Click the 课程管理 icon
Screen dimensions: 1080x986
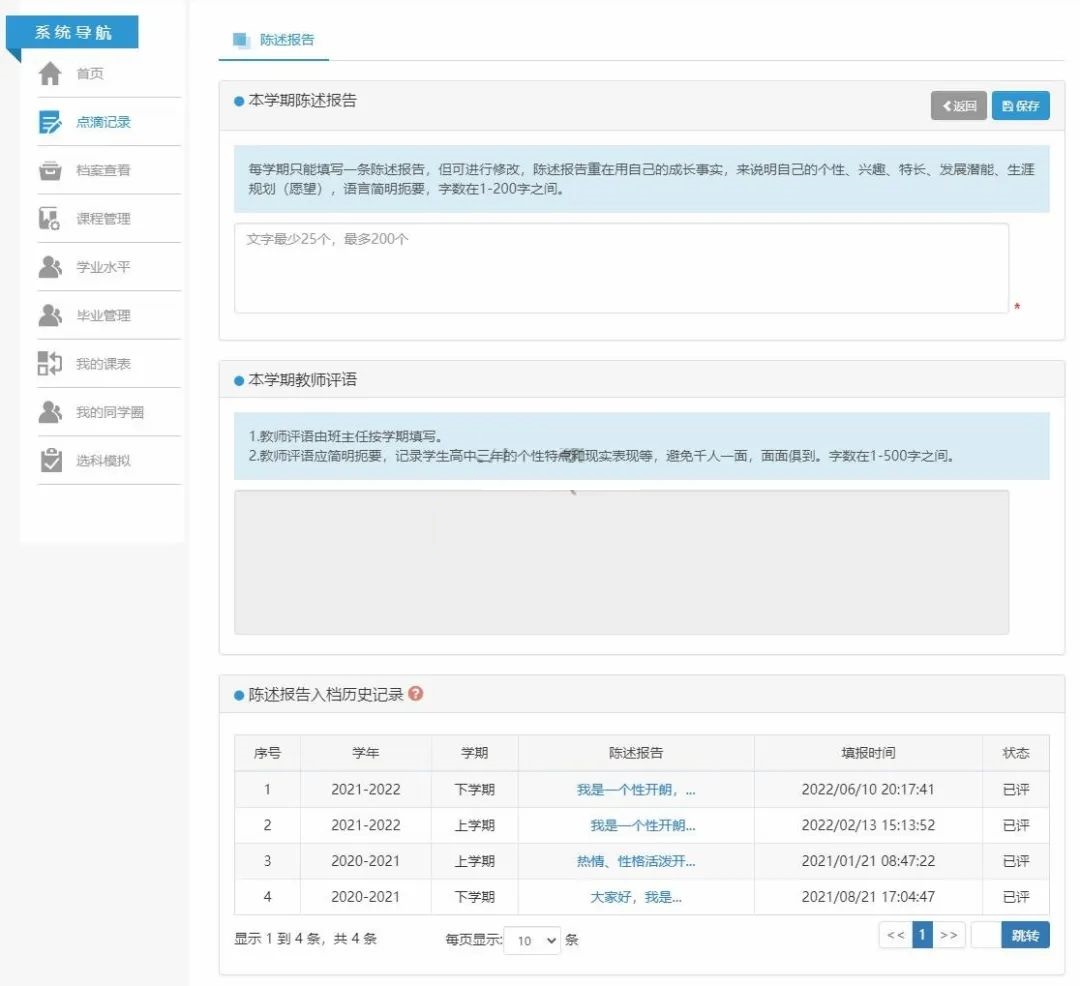click(x=50, y=219)
